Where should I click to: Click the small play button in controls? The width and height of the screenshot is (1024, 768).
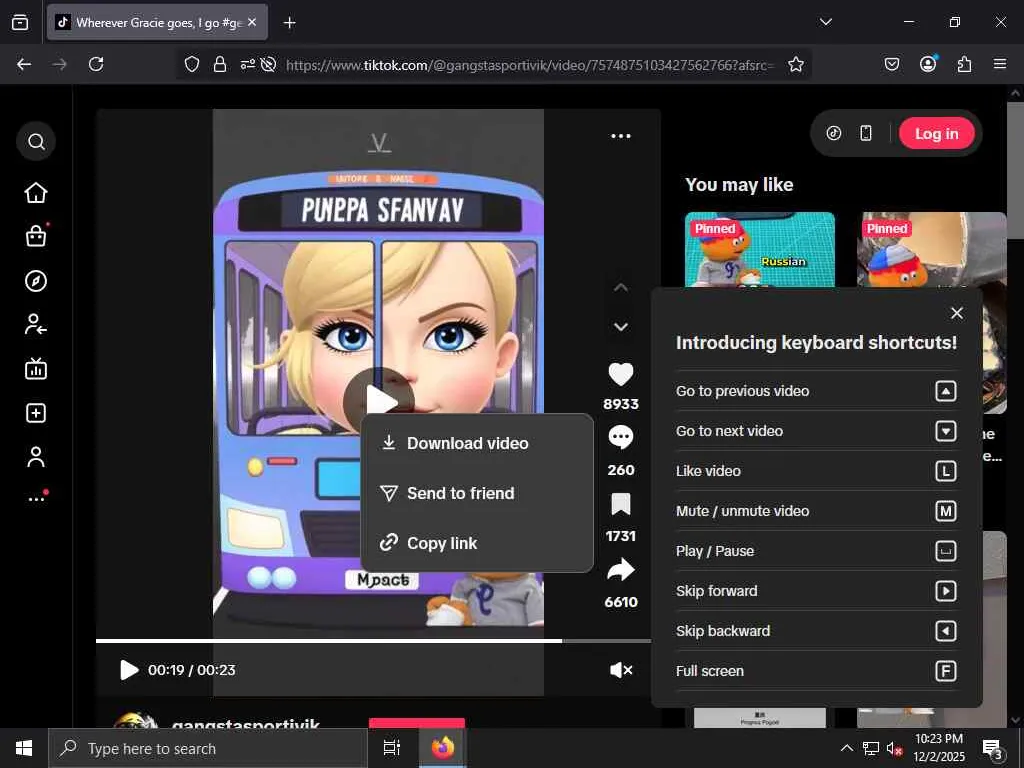point(129,670)
